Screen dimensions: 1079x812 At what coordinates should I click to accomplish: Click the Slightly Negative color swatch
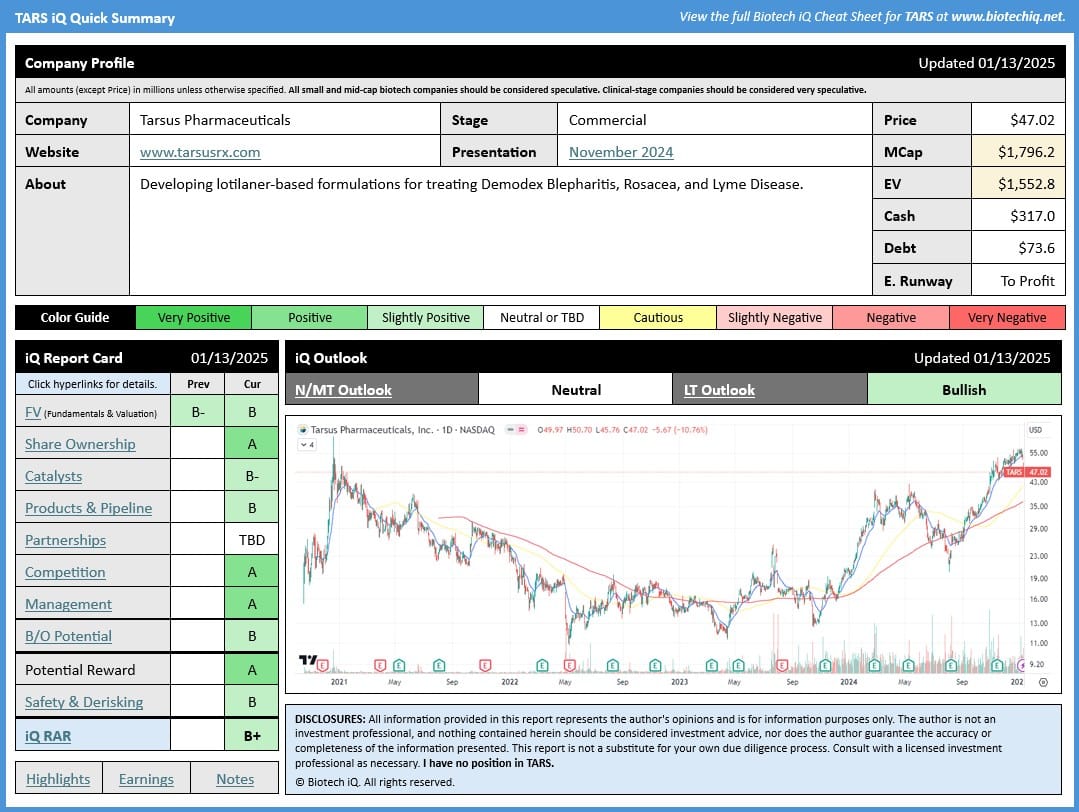tap(775, 317)
